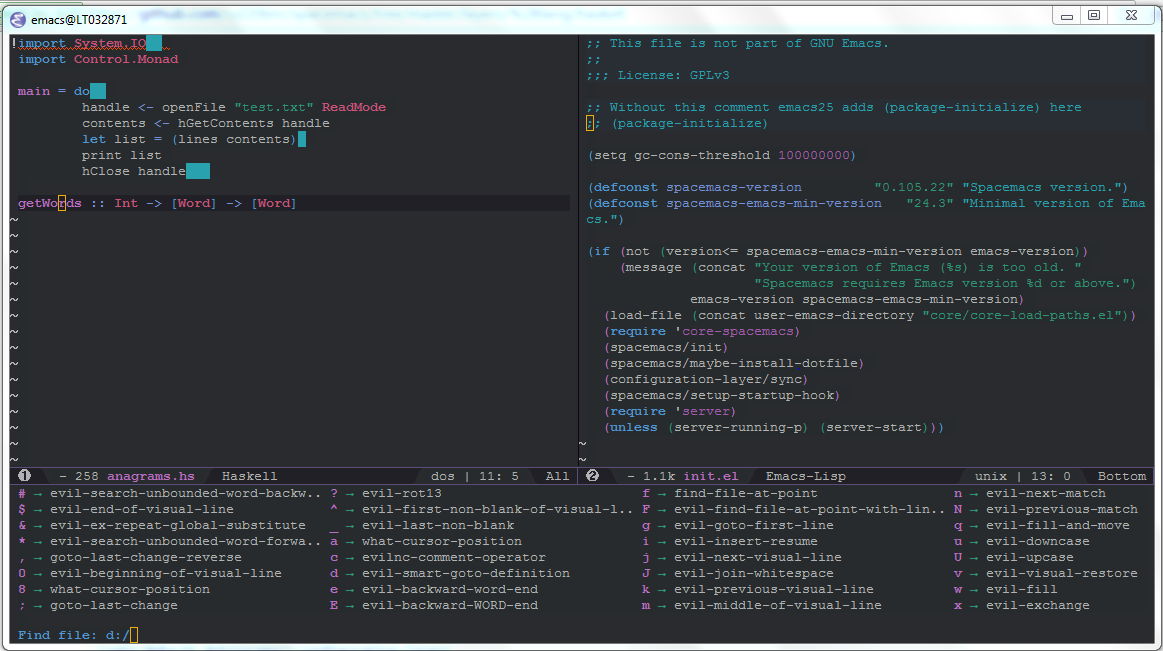The image size is (1163, 651).
Task: Click the 11: 5 cursor position indicator
Action: tap(499, 476)
